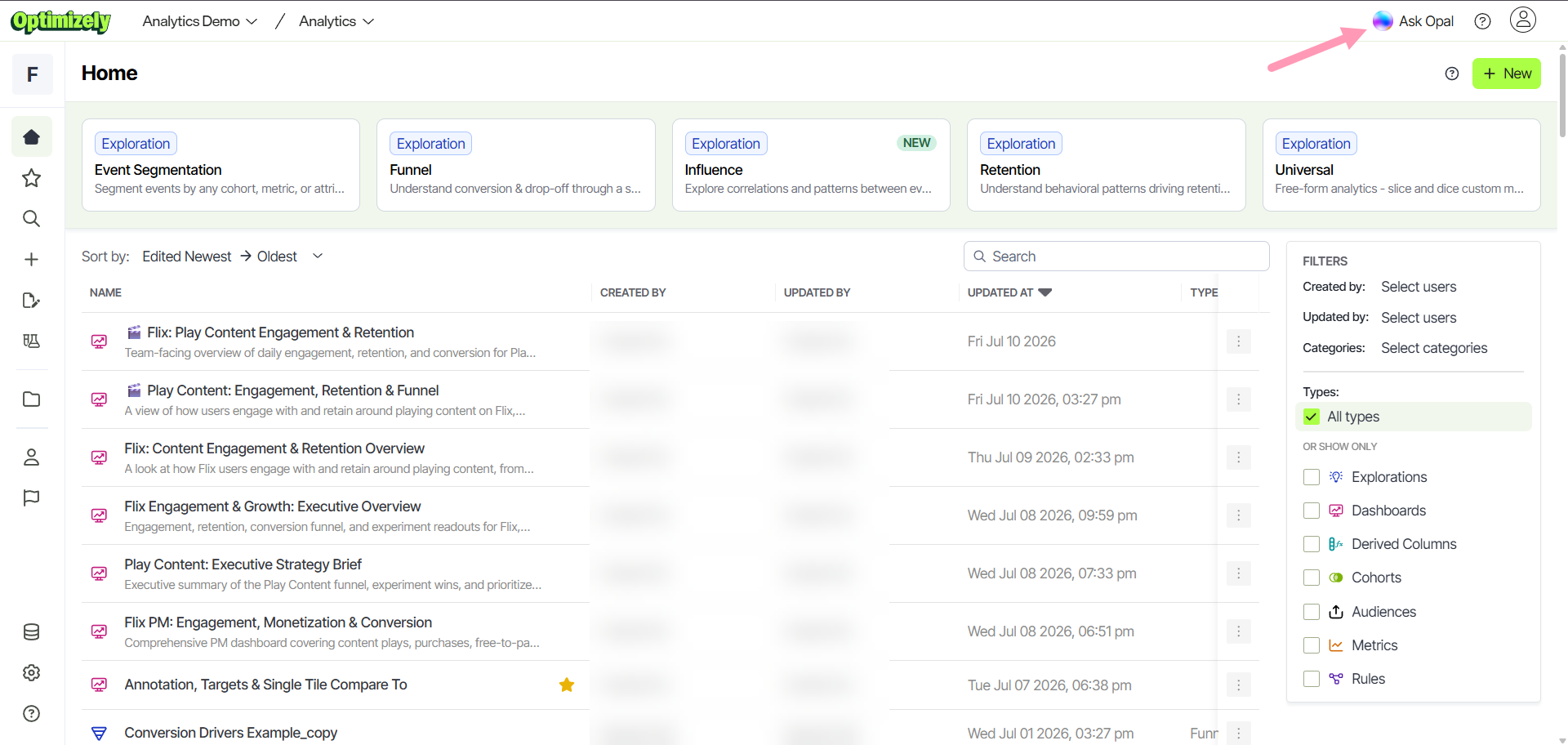The image size is (1568, 745).
Task: Check the Cohorts type checkbox
Action: [1312, 578]
